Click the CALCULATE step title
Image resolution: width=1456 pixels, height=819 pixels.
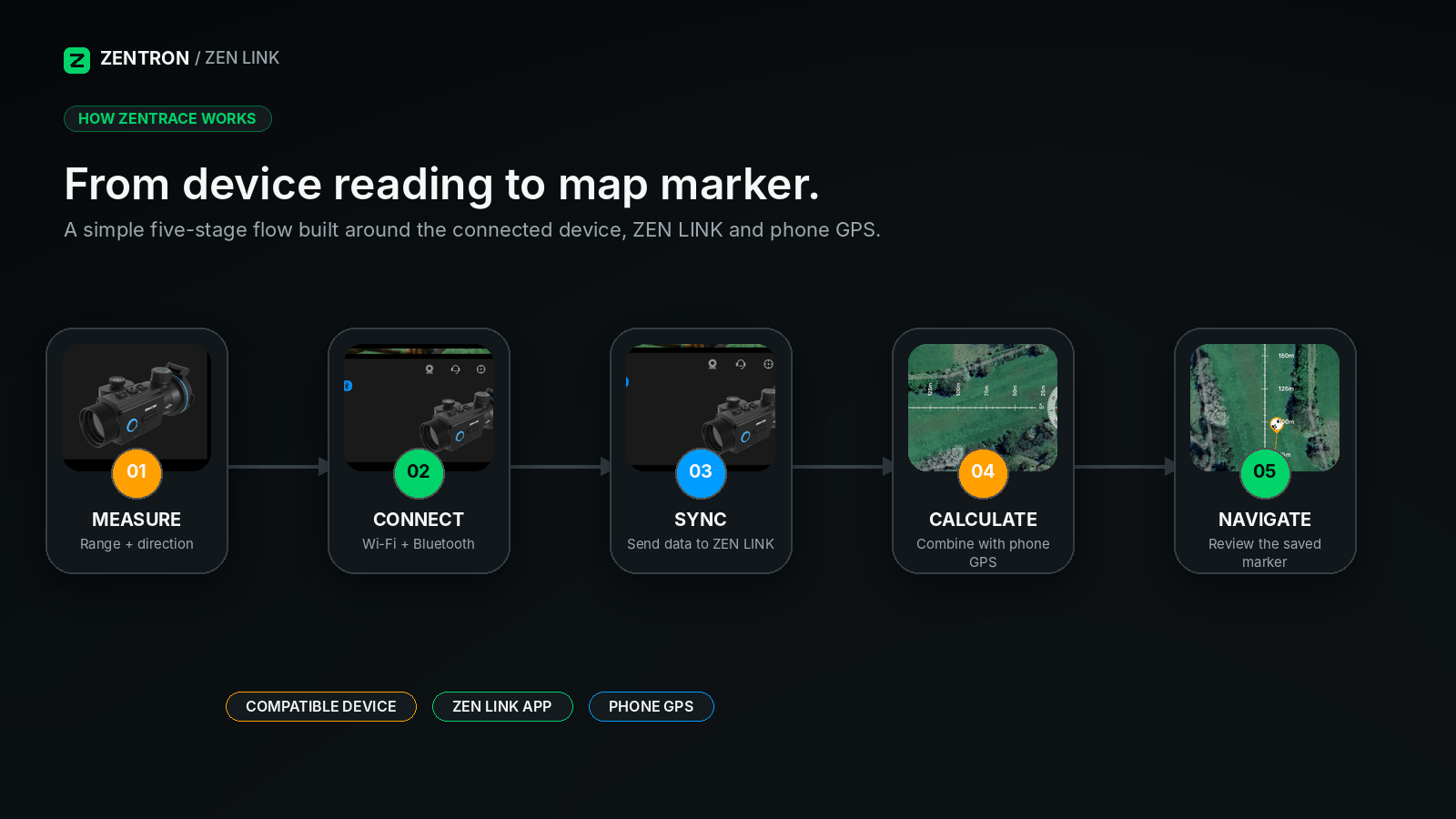(983, 520)
